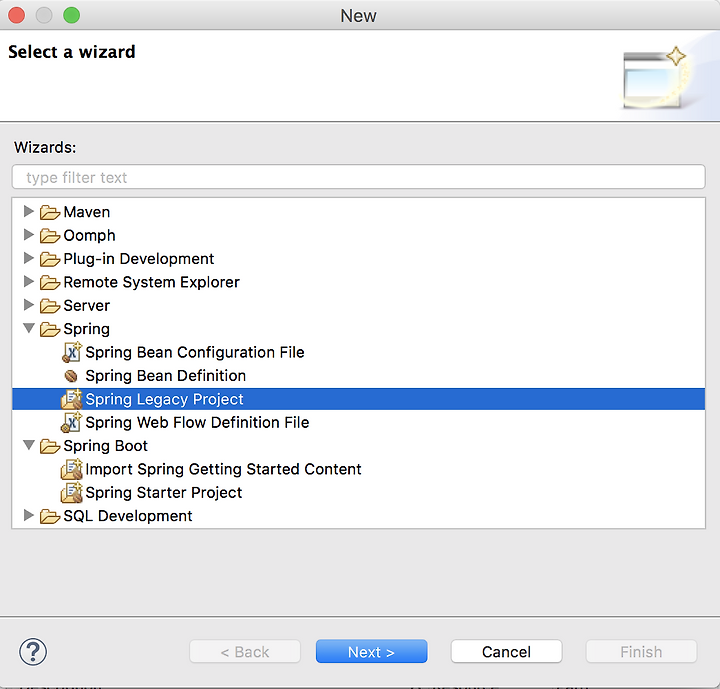Choose Spring Bean Configuration File wizard
This screenshot has height=689, width=720.
195,353
